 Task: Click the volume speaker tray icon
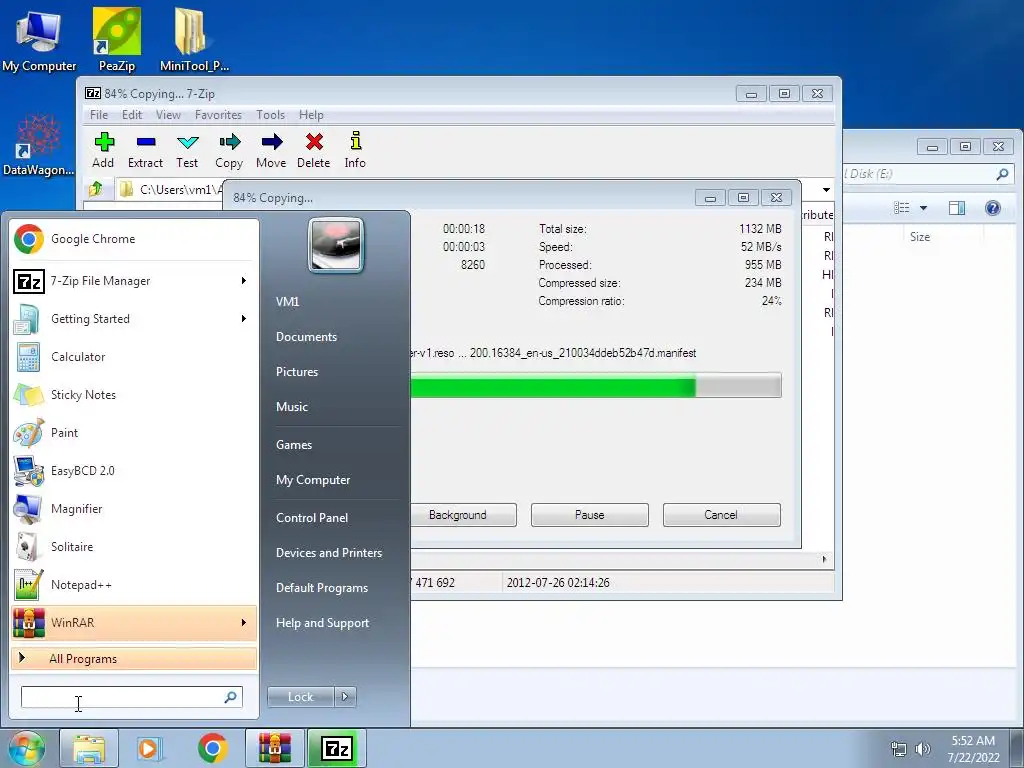(923, 749)
